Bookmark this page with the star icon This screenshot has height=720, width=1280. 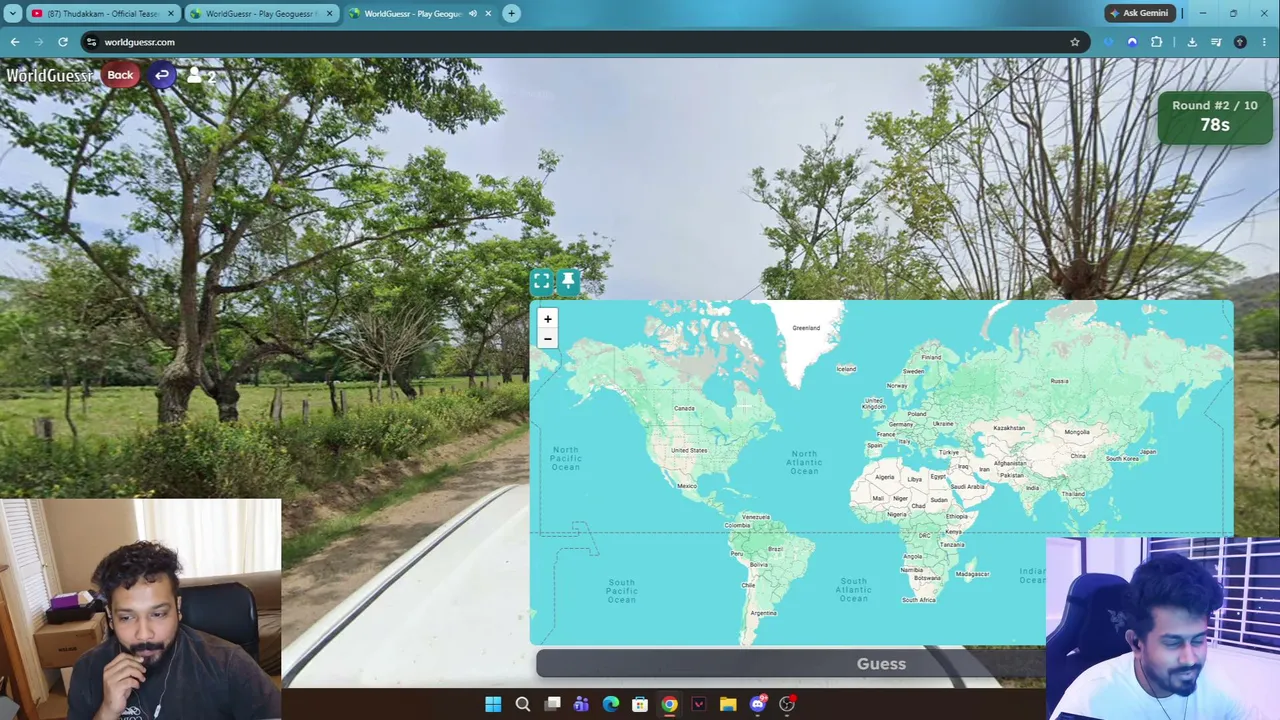(x=1075, y=42)
